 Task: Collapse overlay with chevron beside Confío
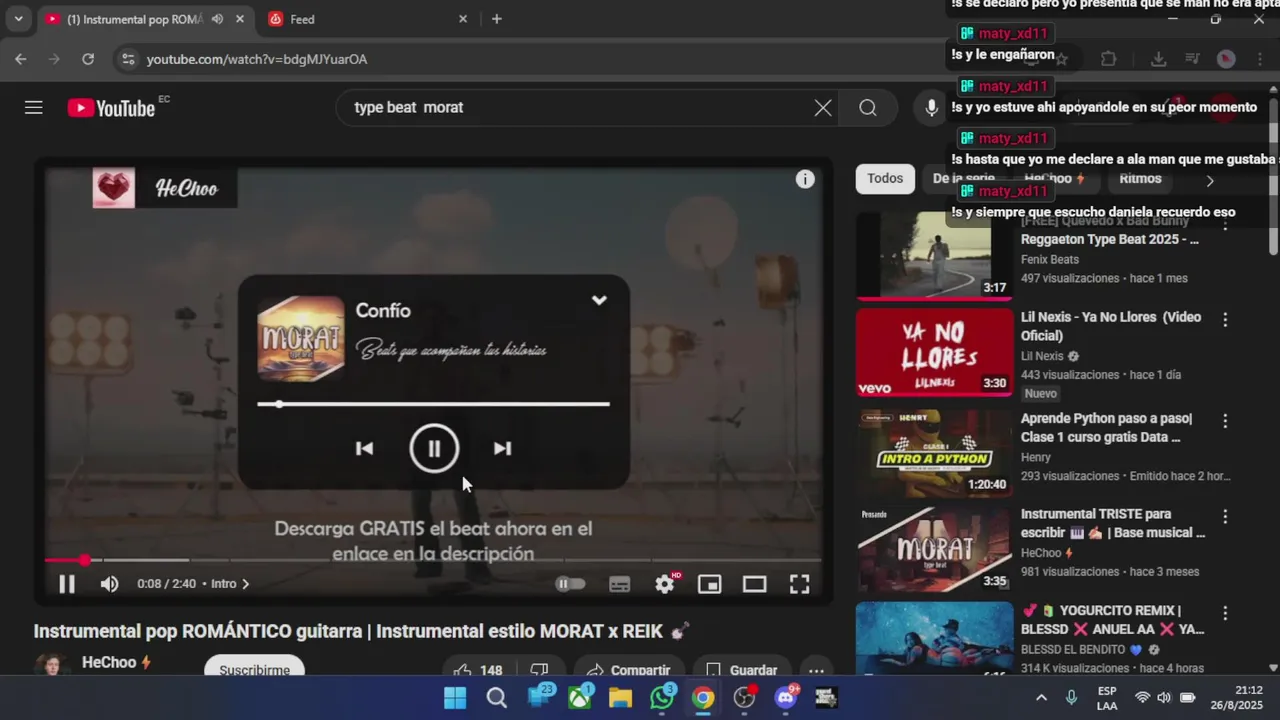coord(599,300)
